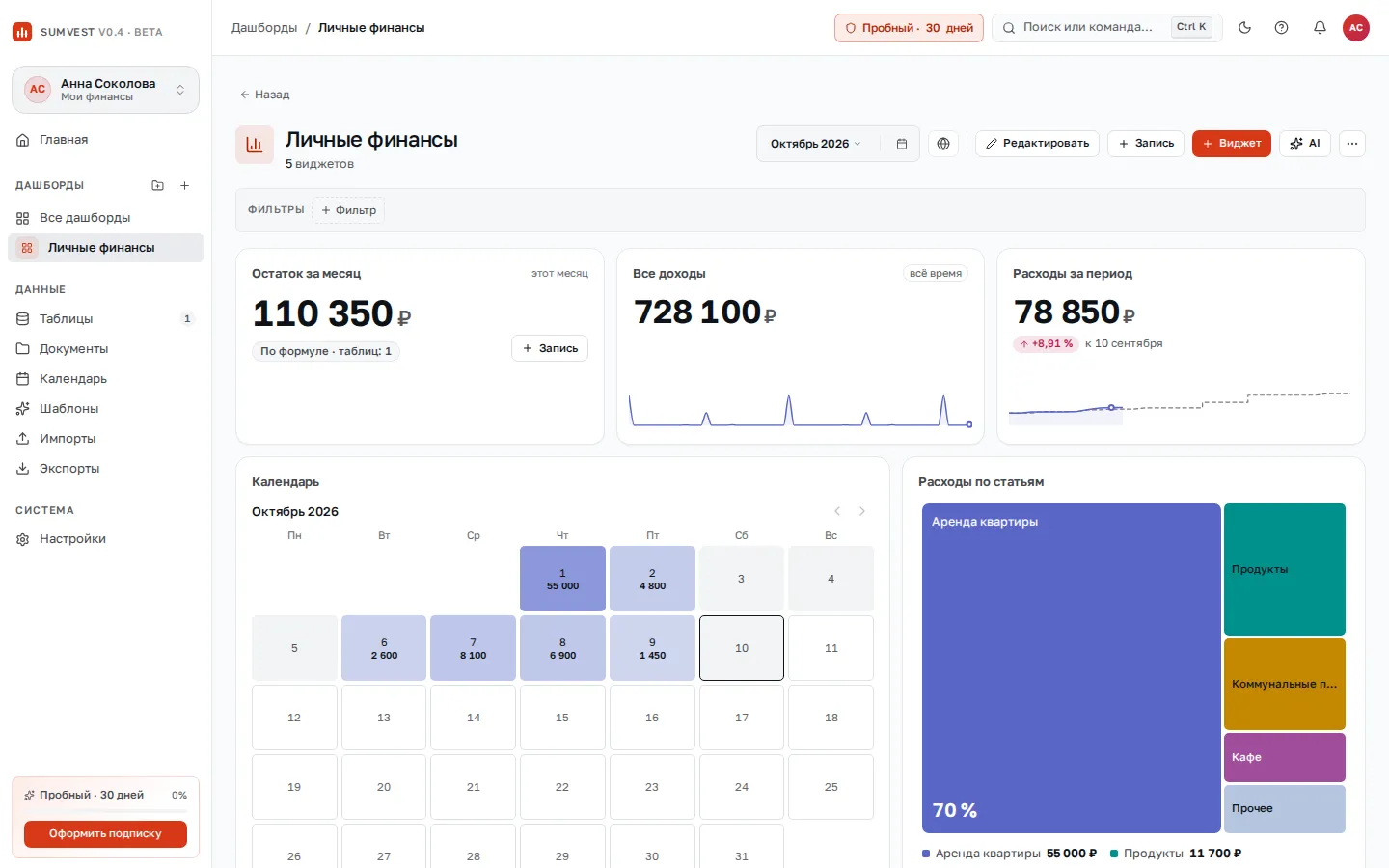This screenshot has height=868, width=1389.
Task: Open the Таблицы section
Action: (105, 319)
